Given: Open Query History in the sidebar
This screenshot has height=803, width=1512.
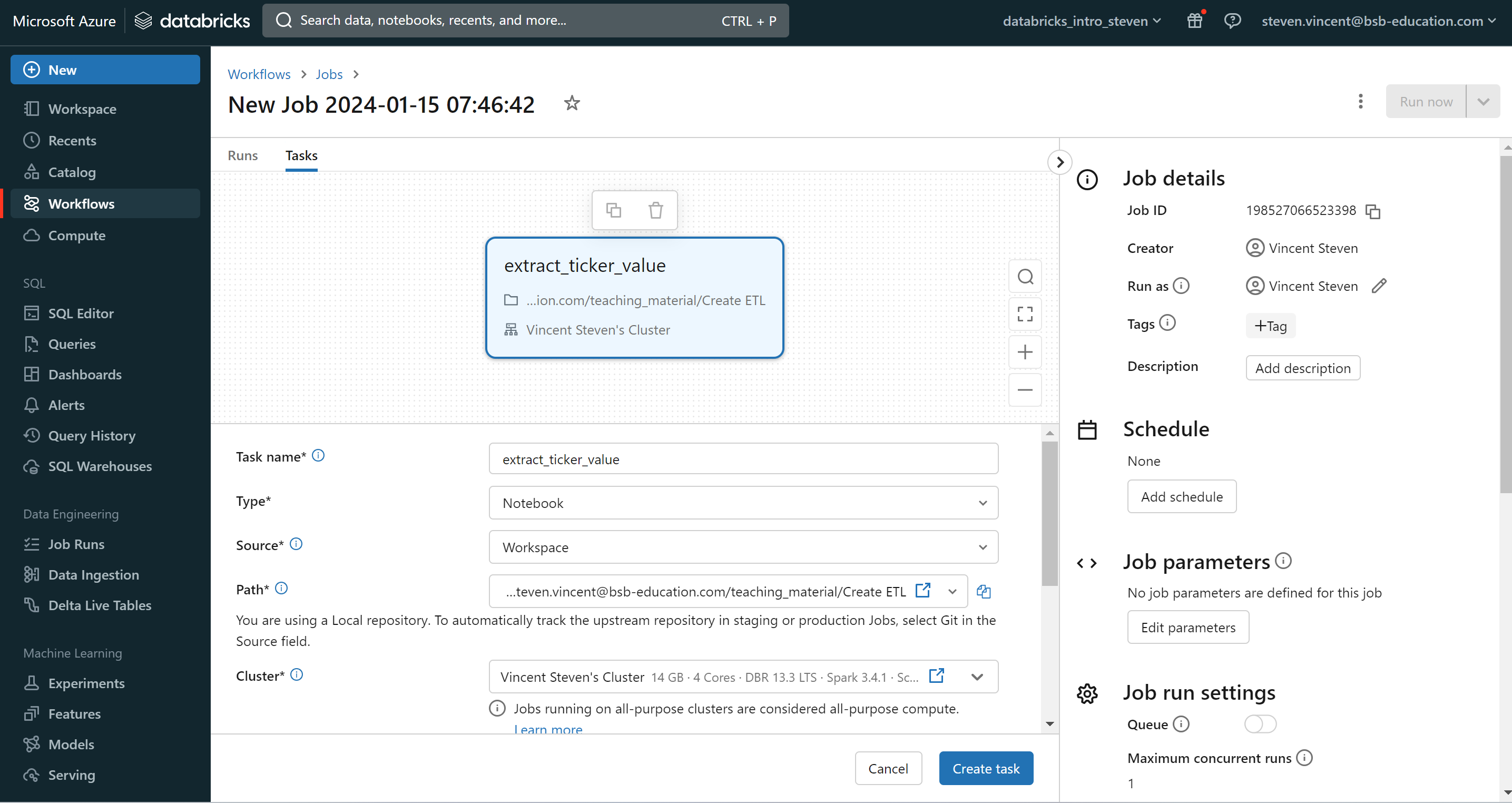Looking at the screenshot, I should 105,436.
